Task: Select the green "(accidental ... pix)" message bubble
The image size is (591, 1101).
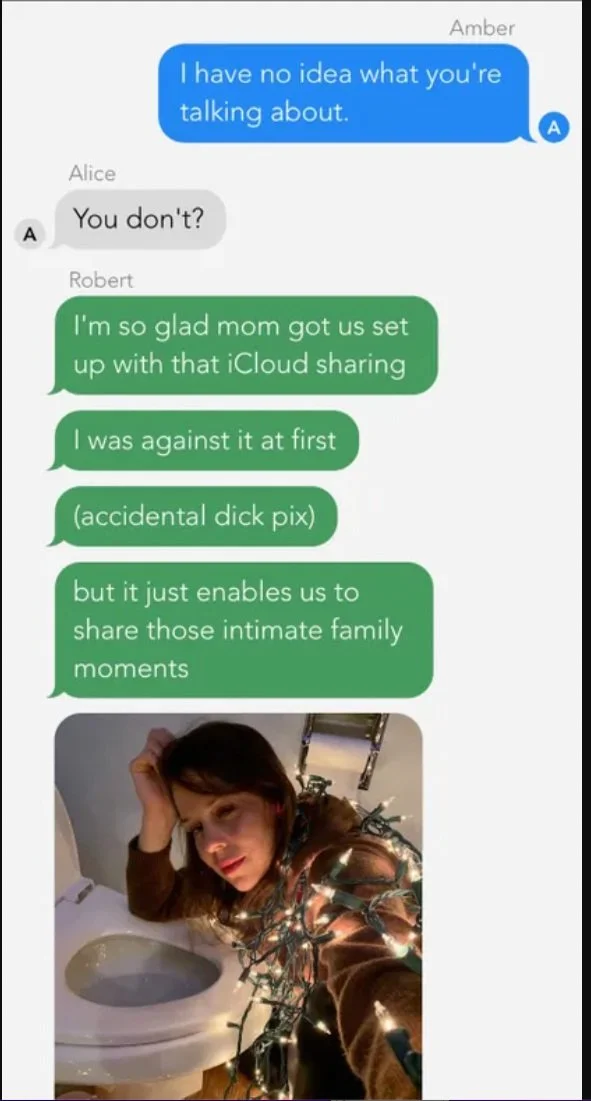Action: (x=193, y=516)
